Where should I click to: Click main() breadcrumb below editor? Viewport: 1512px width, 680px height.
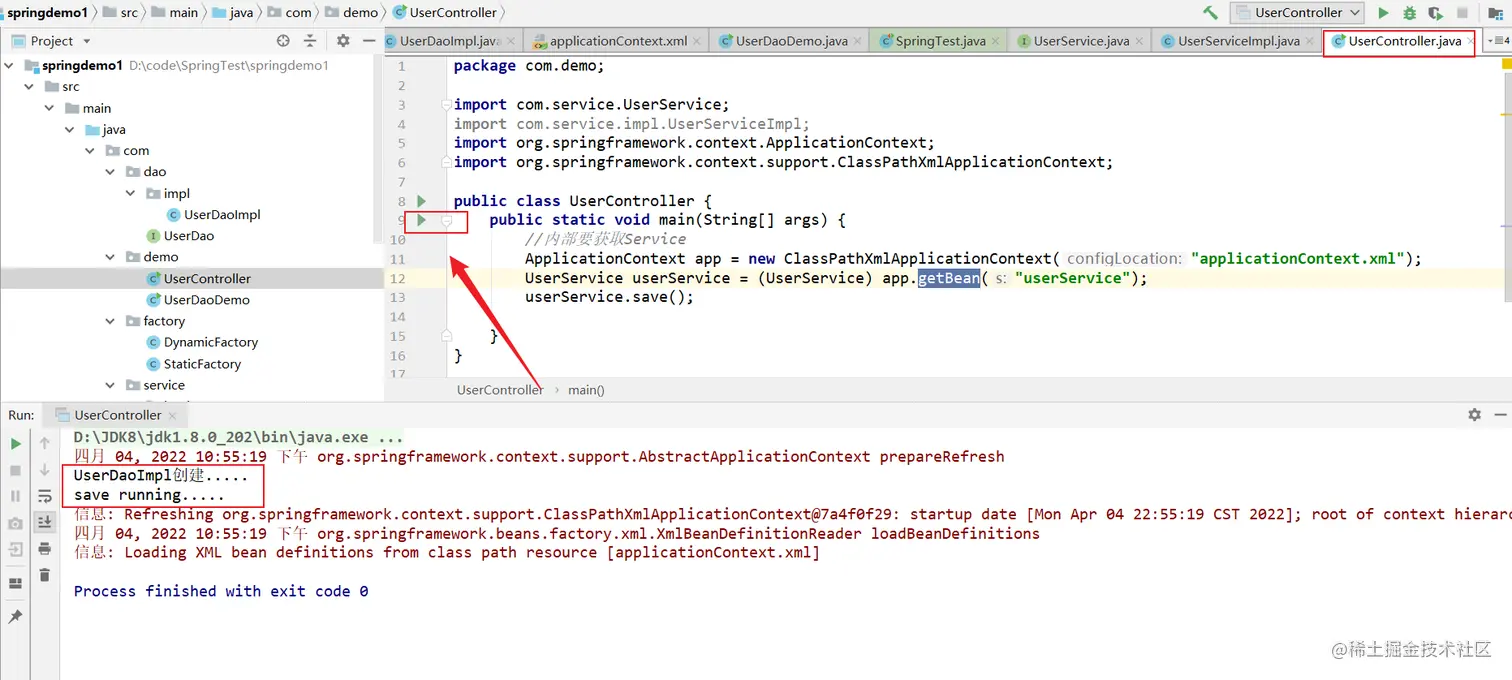pos(586,390)
